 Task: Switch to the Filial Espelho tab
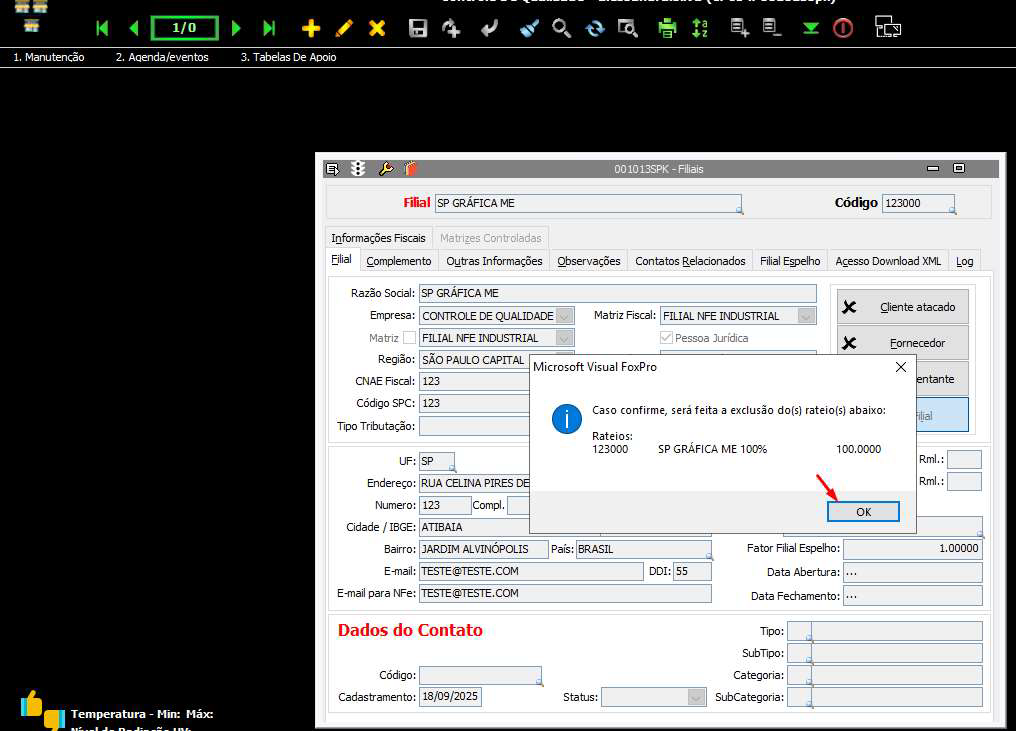pyautogui.click(x=790, y=261)
